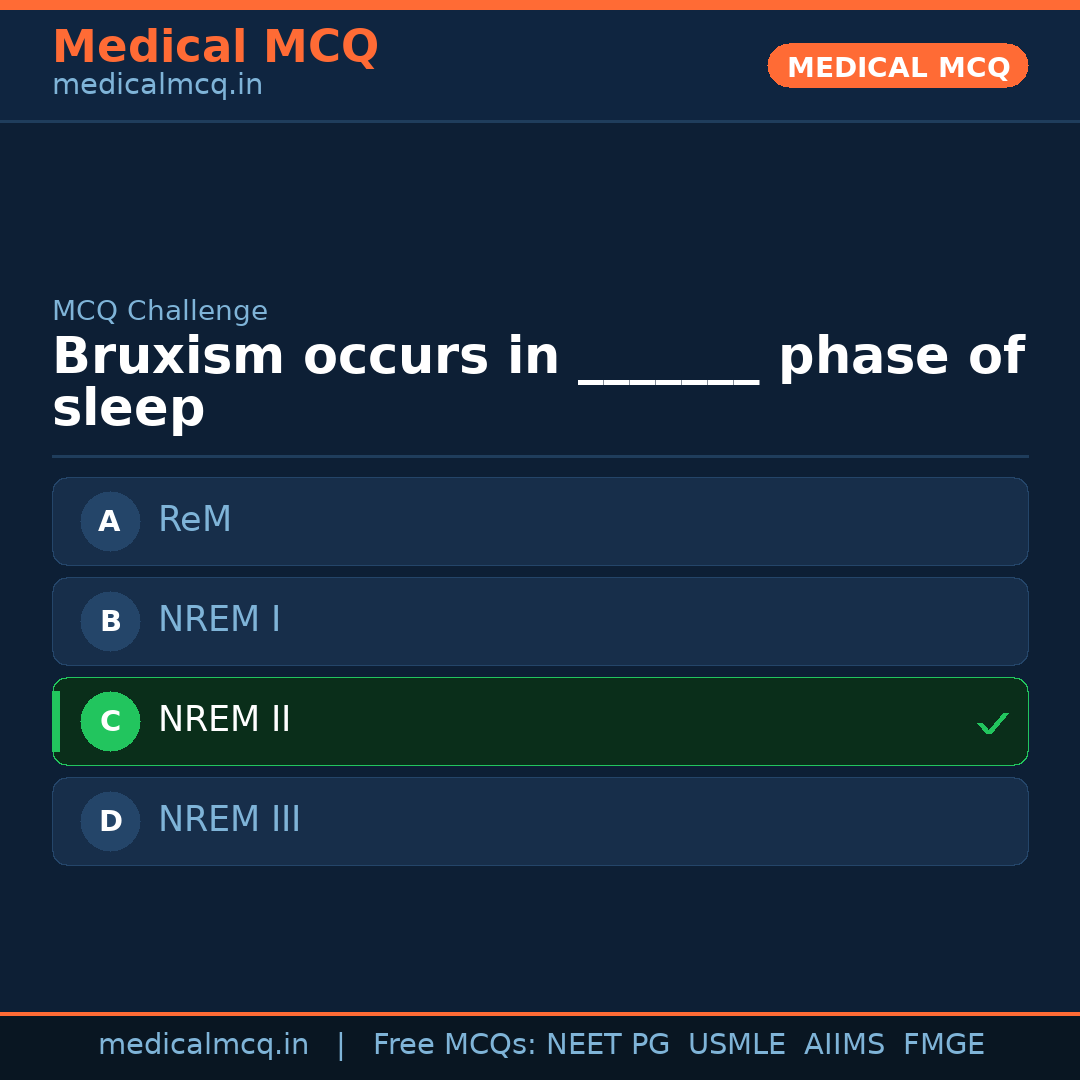Expand the correct answer NREM II card
This screenshot has width=1080, height=1080.
(540, 721)
